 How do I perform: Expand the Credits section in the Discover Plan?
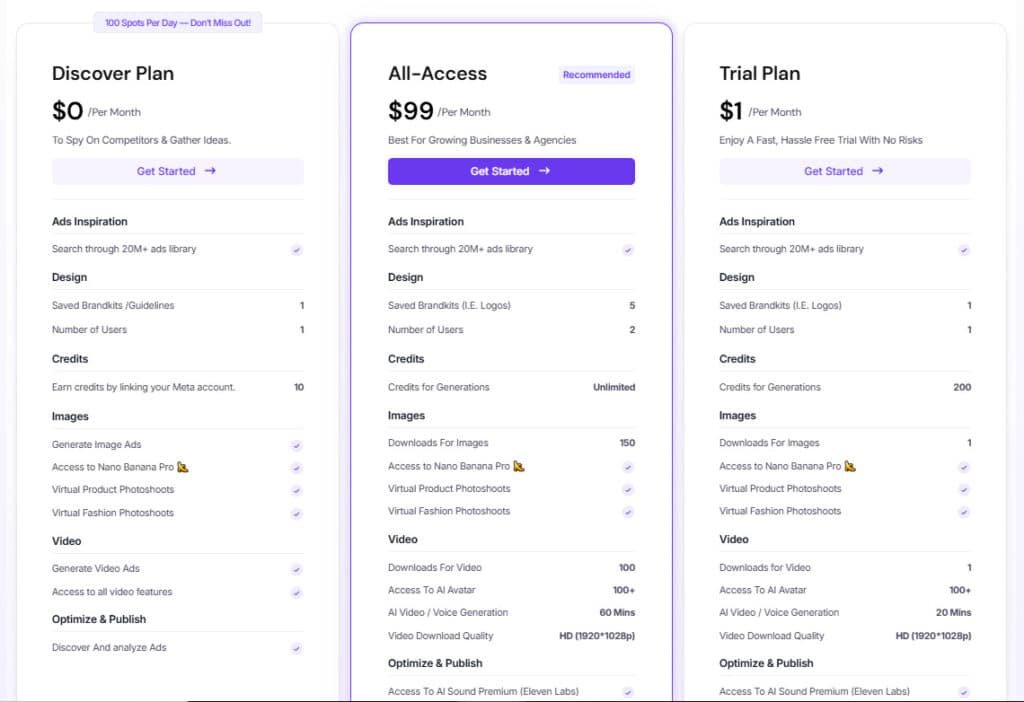click(70, 358)
